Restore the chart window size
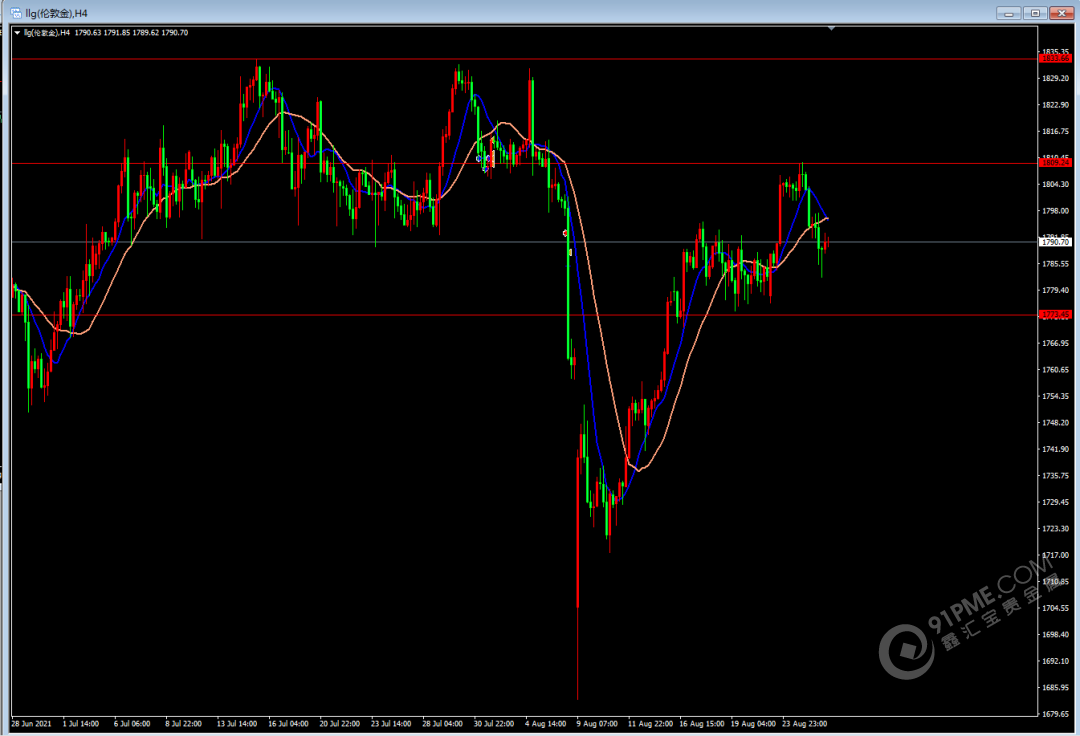Screen dimensions: 1080x736 pos(1034,12)
